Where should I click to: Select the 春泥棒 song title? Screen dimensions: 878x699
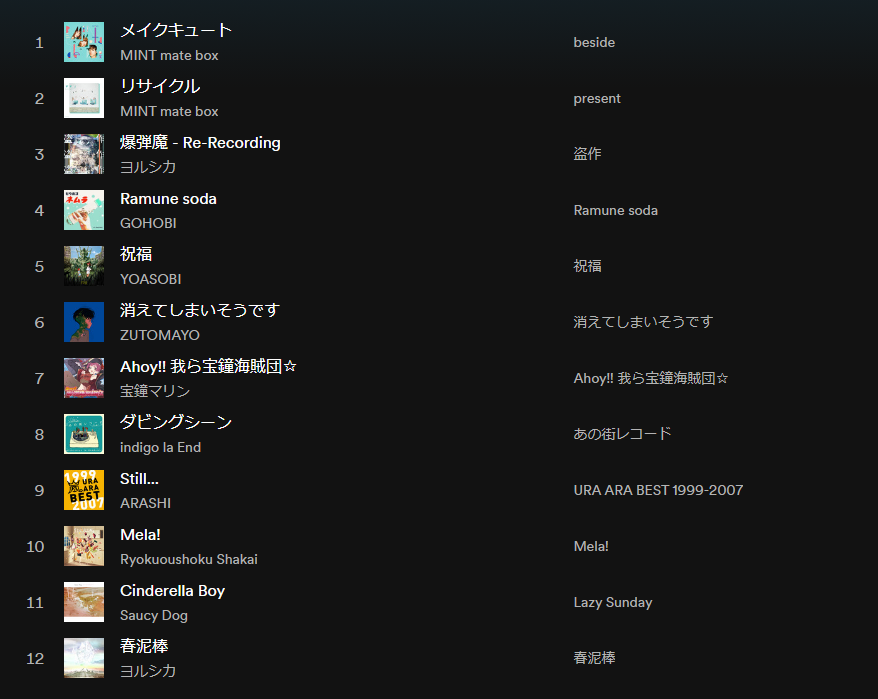pos(144,646)
